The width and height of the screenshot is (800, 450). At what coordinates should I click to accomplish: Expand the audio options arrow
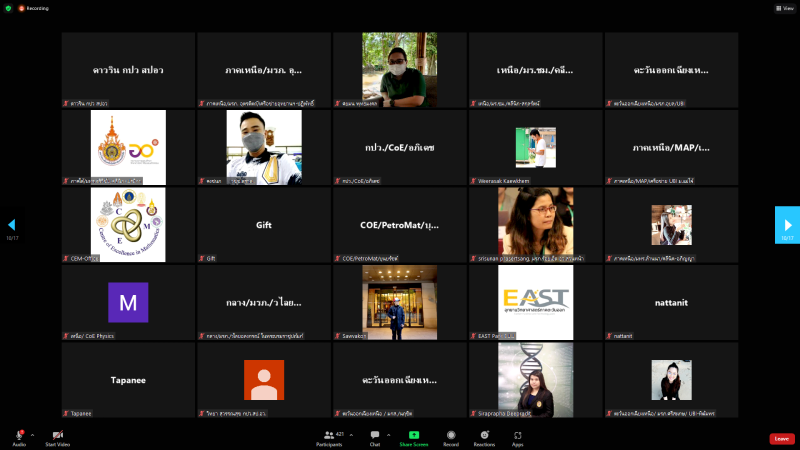click(32, 434)
